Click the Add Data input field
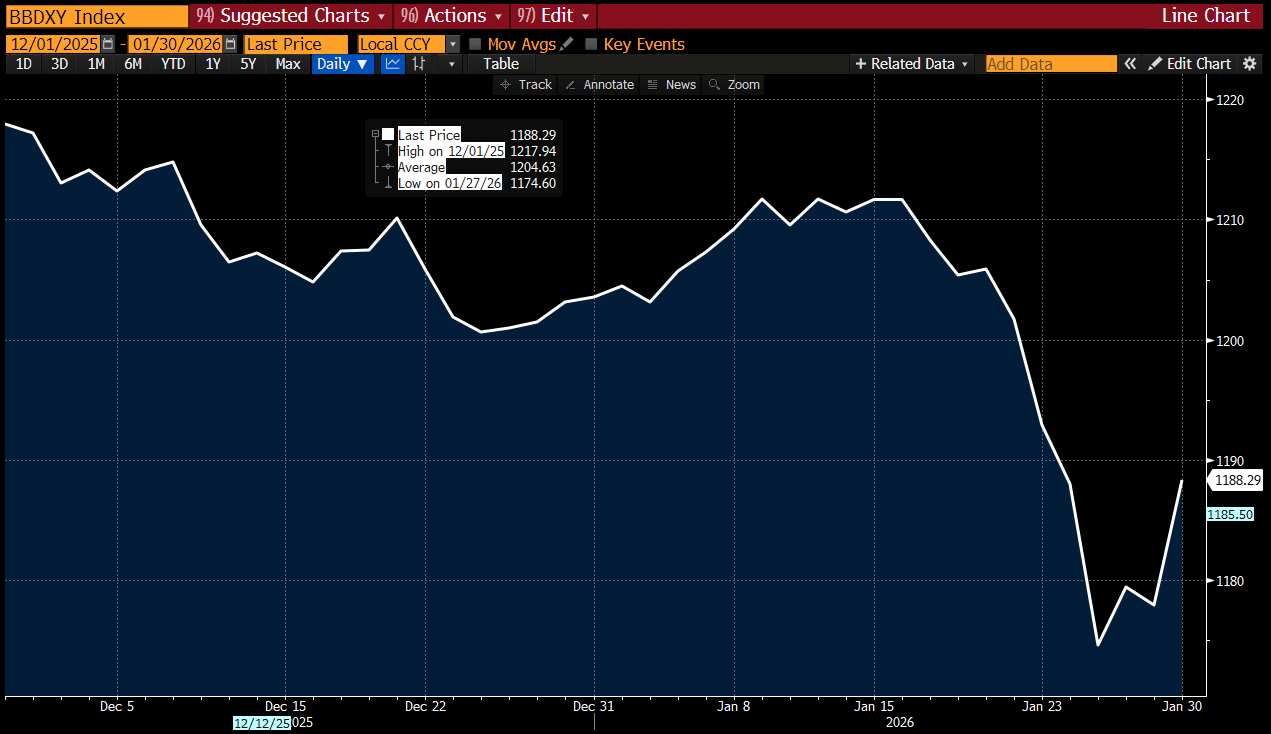1271x734 pixels. tap(1050, 64)
